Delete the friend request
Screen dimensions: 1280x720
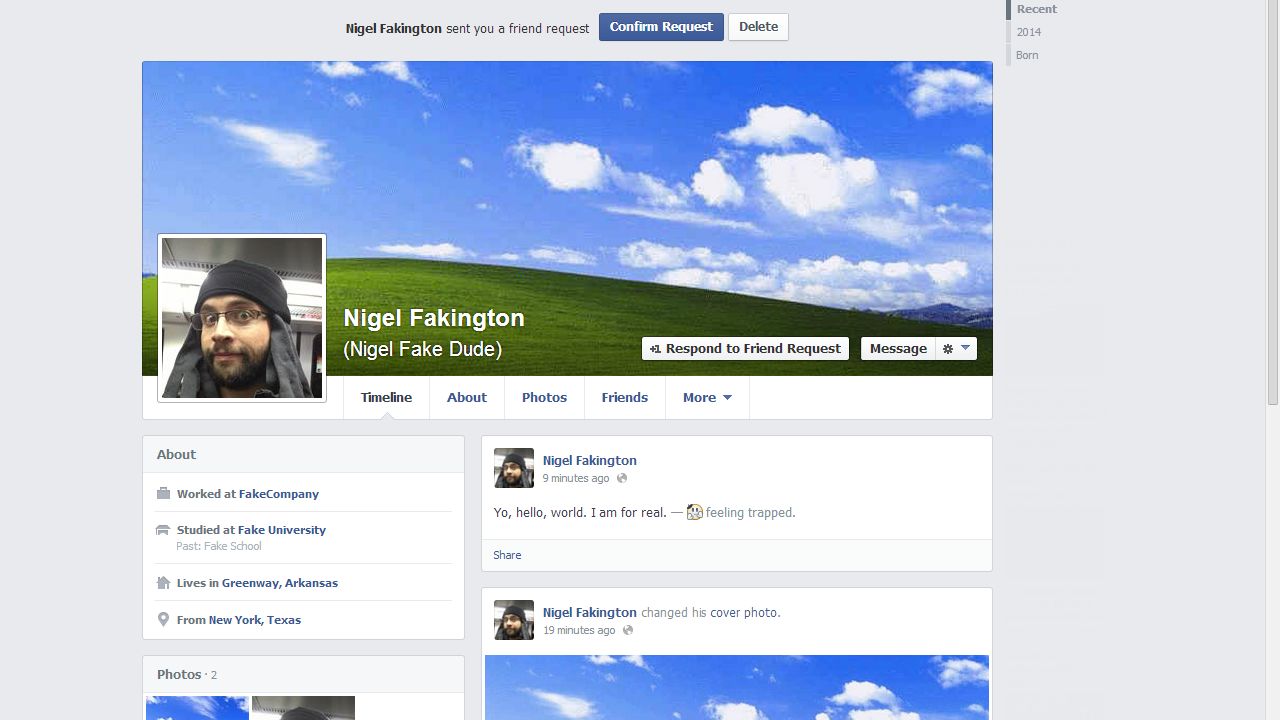pos(758,27)
